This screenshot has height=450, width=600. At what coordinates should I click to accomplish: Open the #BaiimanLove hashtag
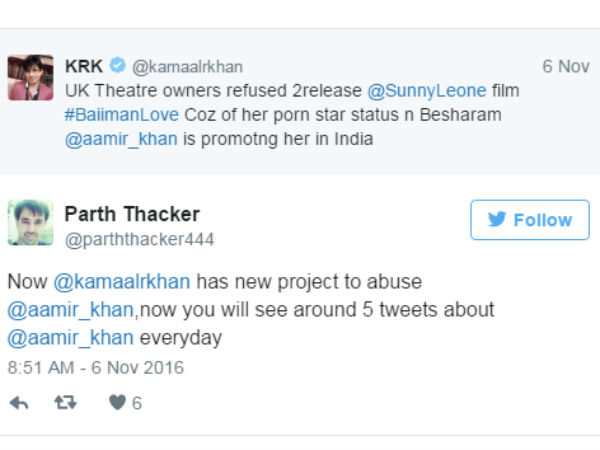click(x=122, y=115)
